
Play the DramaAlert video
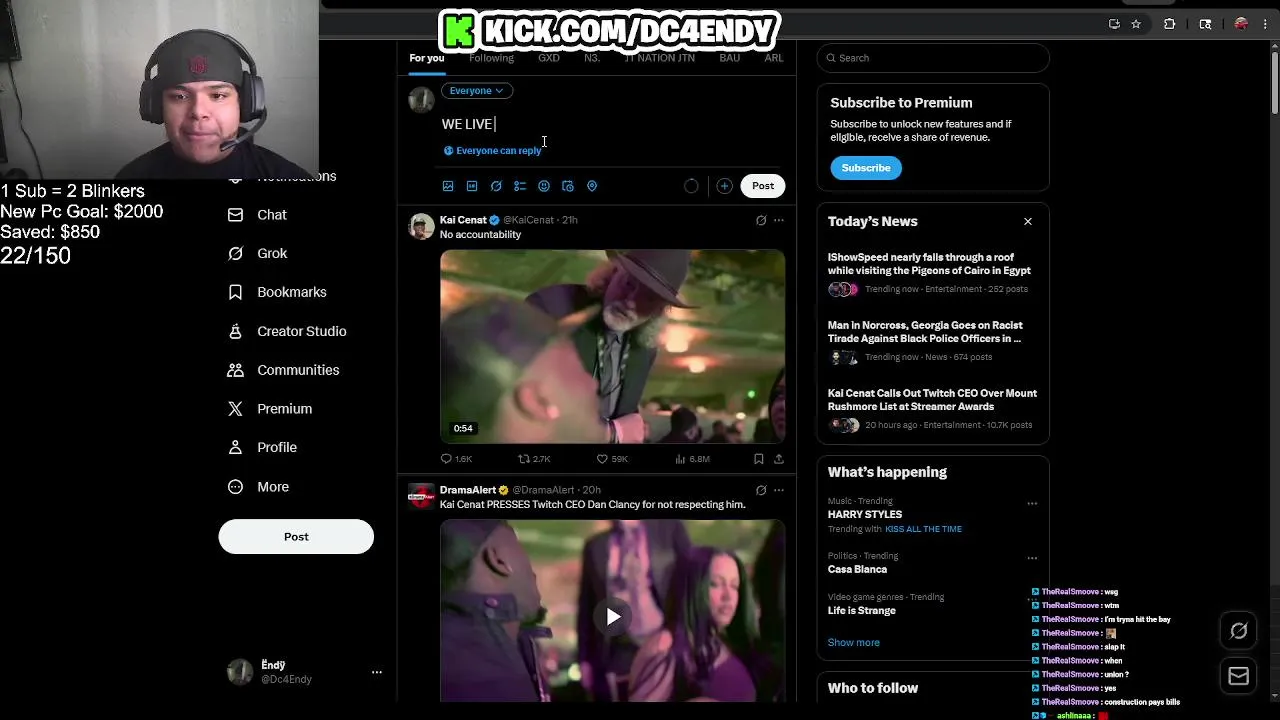click(x=613, y=617)
